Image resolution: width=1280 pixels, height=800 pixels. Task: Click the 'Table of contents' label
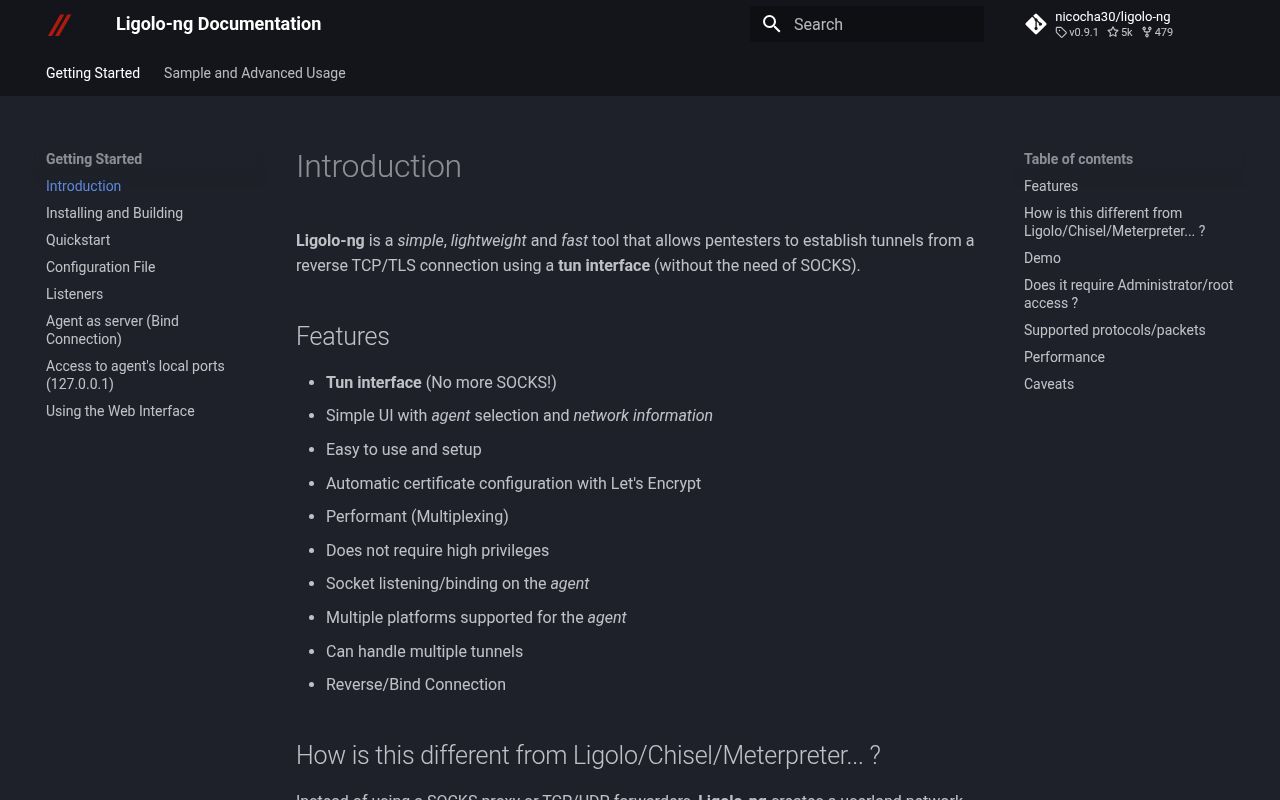(x=1078, y=159)
